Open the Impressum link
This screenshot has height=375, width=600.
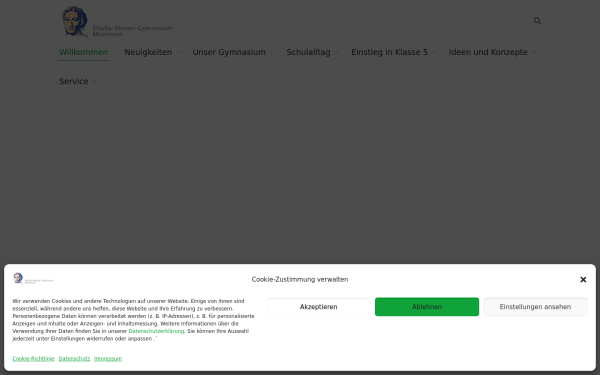tap(108, 359)
